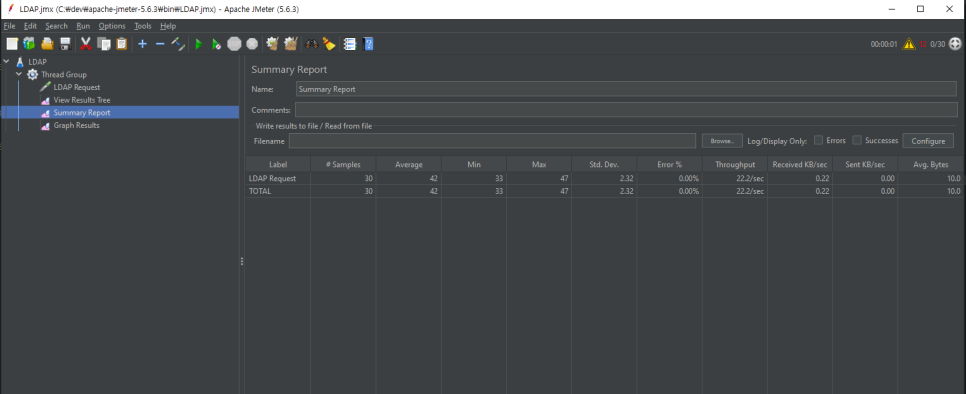Click the 0/30 active threads indicator
The width and height of the screenshot is (966, 394).
tap(938, 44)
